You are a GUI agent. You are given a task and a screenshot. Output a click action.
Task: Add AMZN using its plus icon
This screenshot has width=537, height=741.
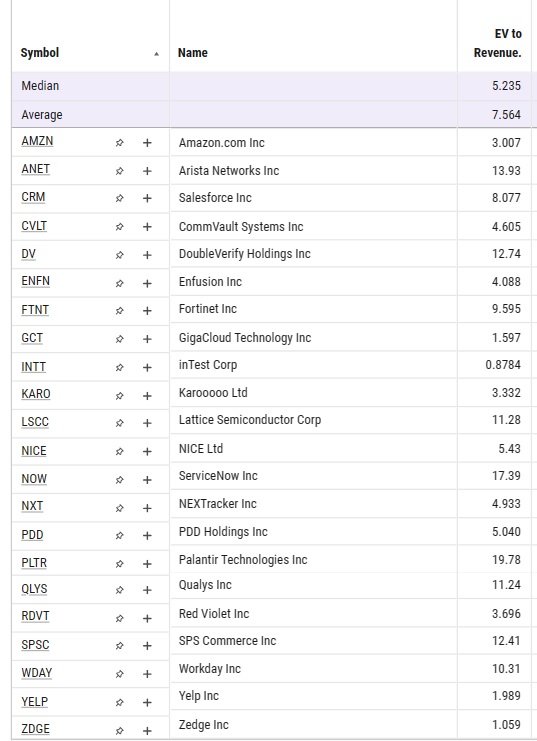[147, 142]
